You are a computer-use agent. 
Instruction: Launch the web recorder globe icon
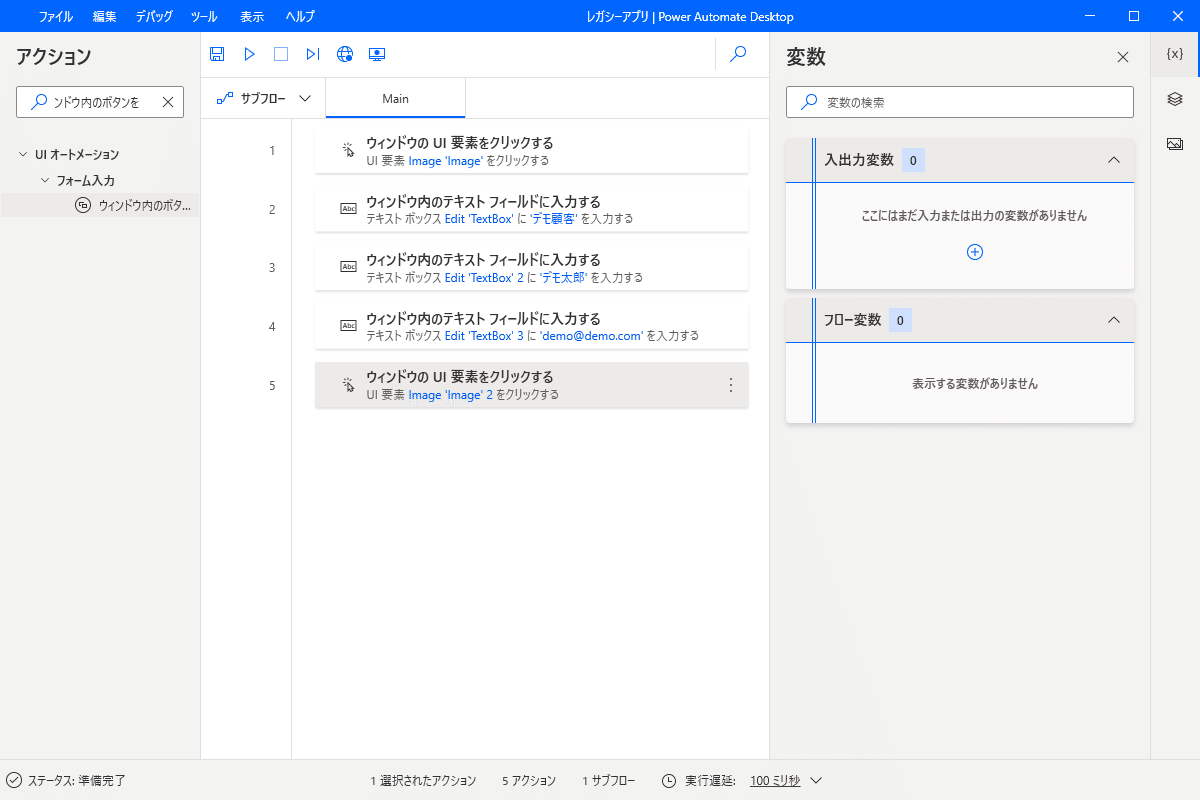[x=344, y=54]
